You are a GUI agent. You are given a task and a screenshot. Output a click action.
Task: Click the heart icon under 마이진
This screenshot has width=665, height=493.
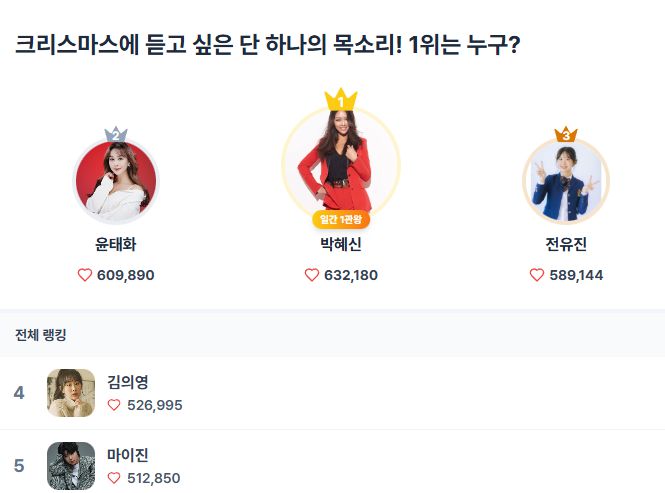point(114,478)
